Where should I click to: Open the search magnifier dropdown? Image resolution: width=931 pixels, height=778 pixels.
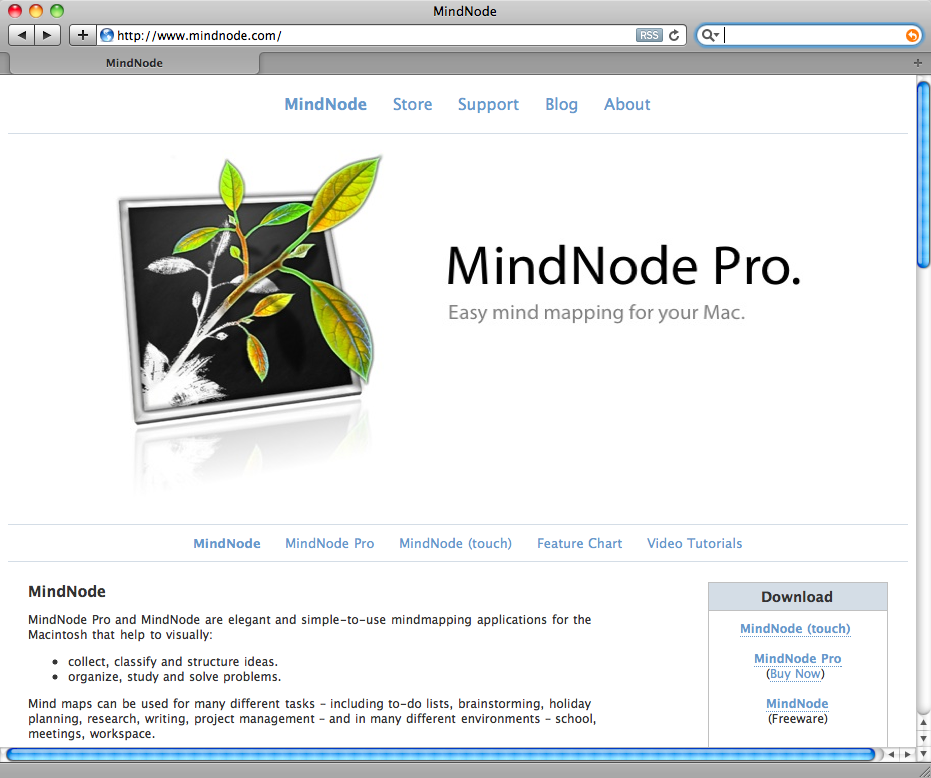coord(710,35)
